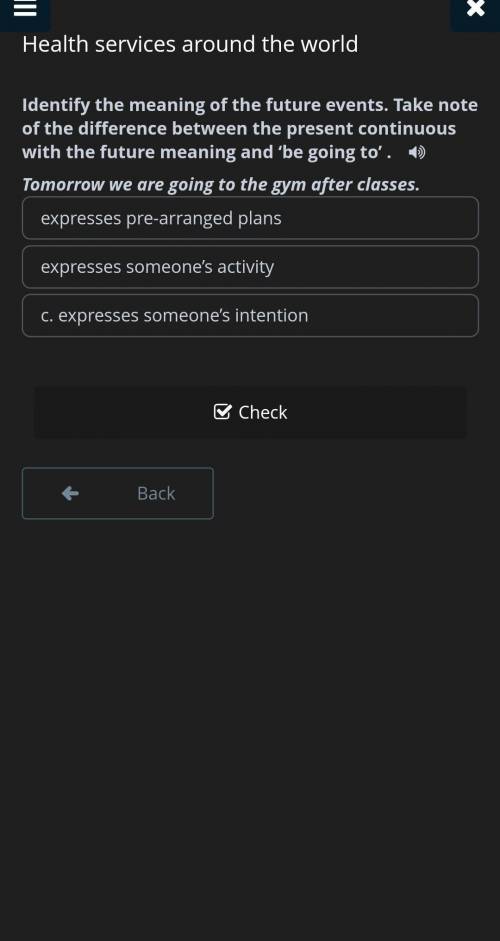Play the question audio speaker icon
The height and width of the screenshot is (941, 500).
pyautogui.click(x=417, y=152)
